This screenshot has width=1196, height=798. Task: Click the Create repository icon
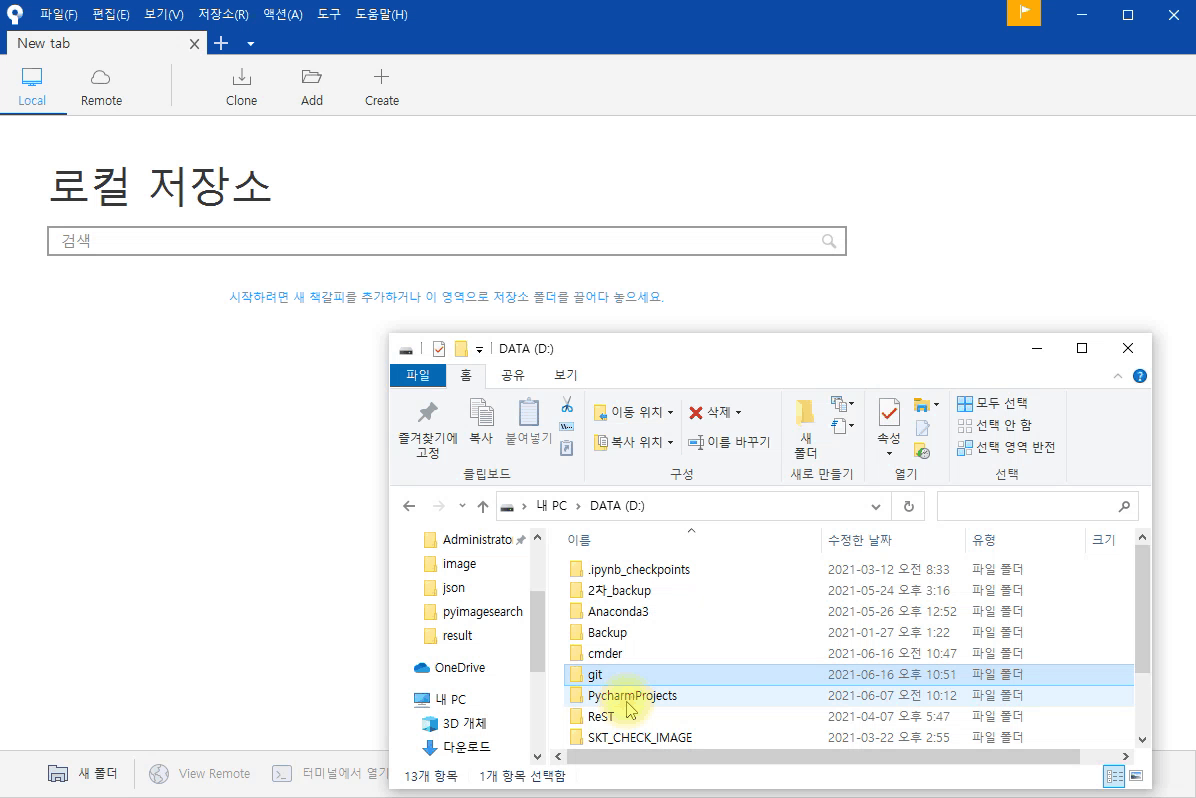[x=381, y=86]
